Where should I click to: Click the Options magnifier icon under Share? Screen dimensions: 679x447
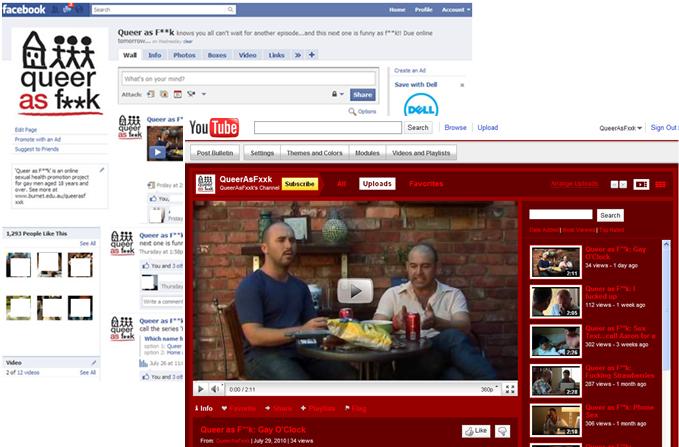[x=349, y=111]
